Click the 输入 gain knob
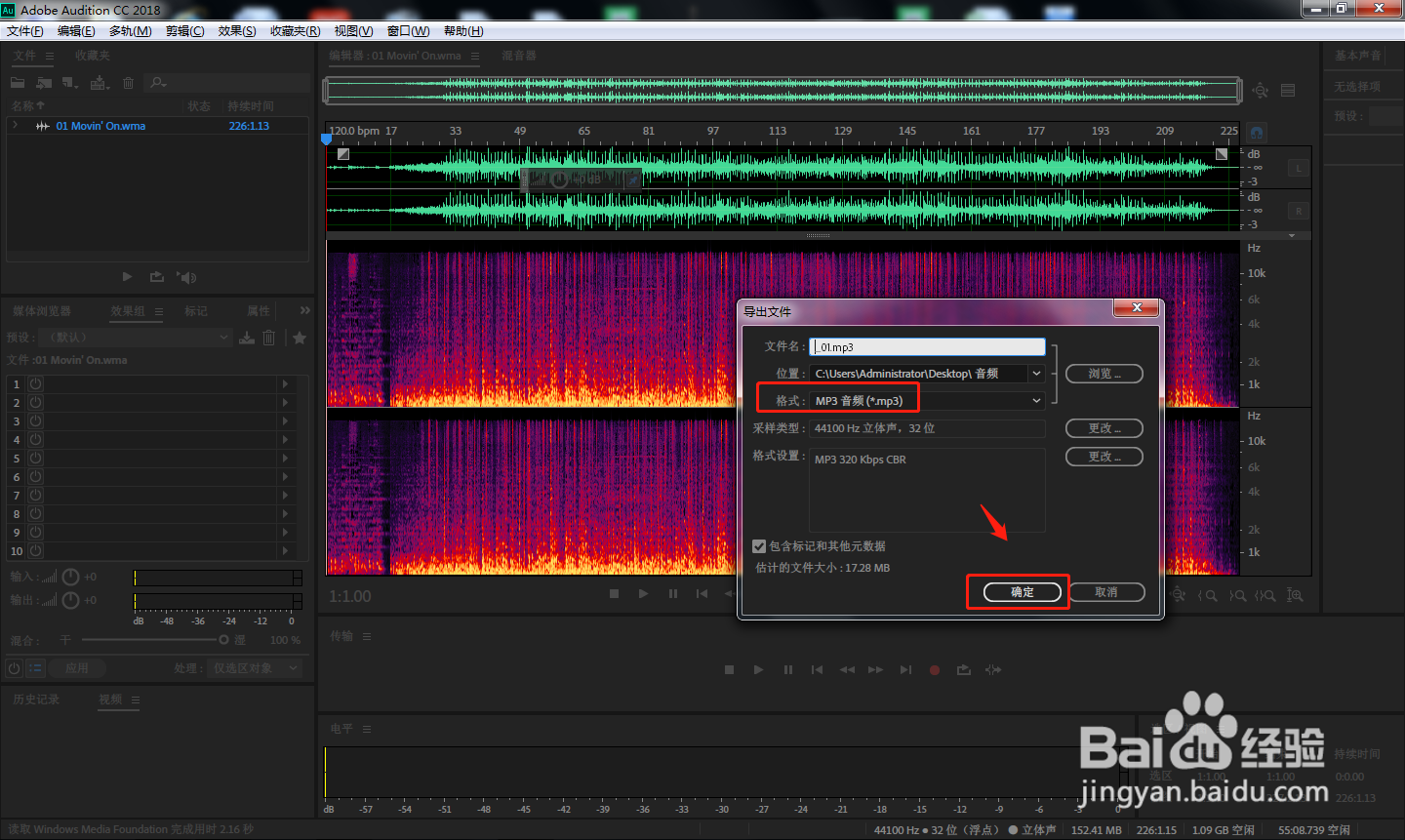 70,577
